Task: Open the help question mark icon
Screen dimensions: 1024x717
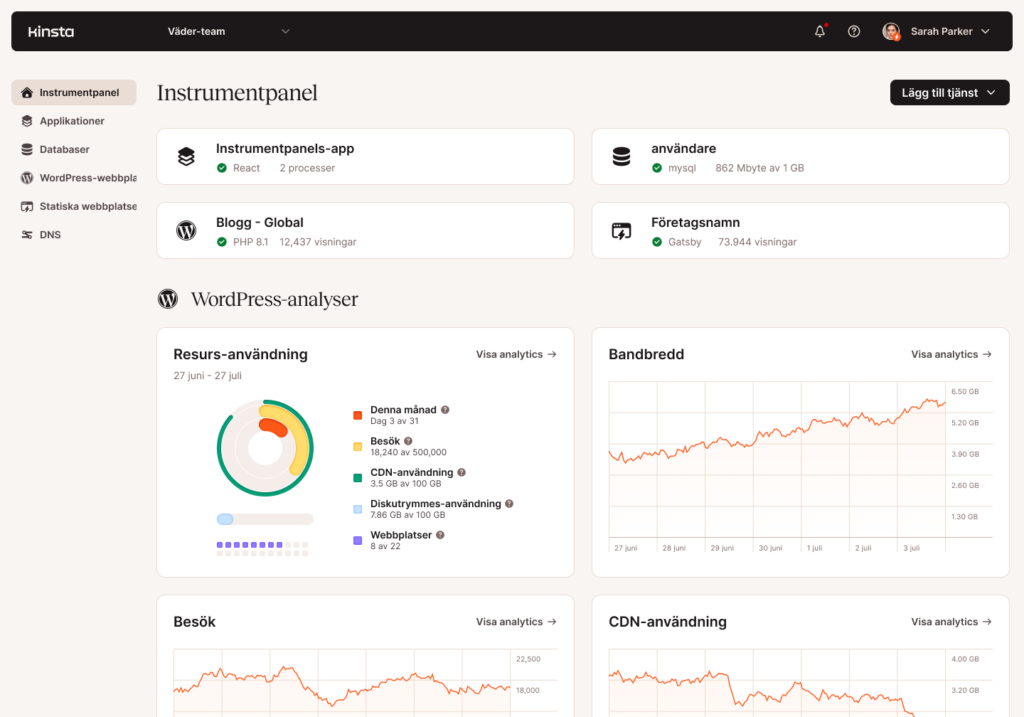Action: [x=854, y=31]
